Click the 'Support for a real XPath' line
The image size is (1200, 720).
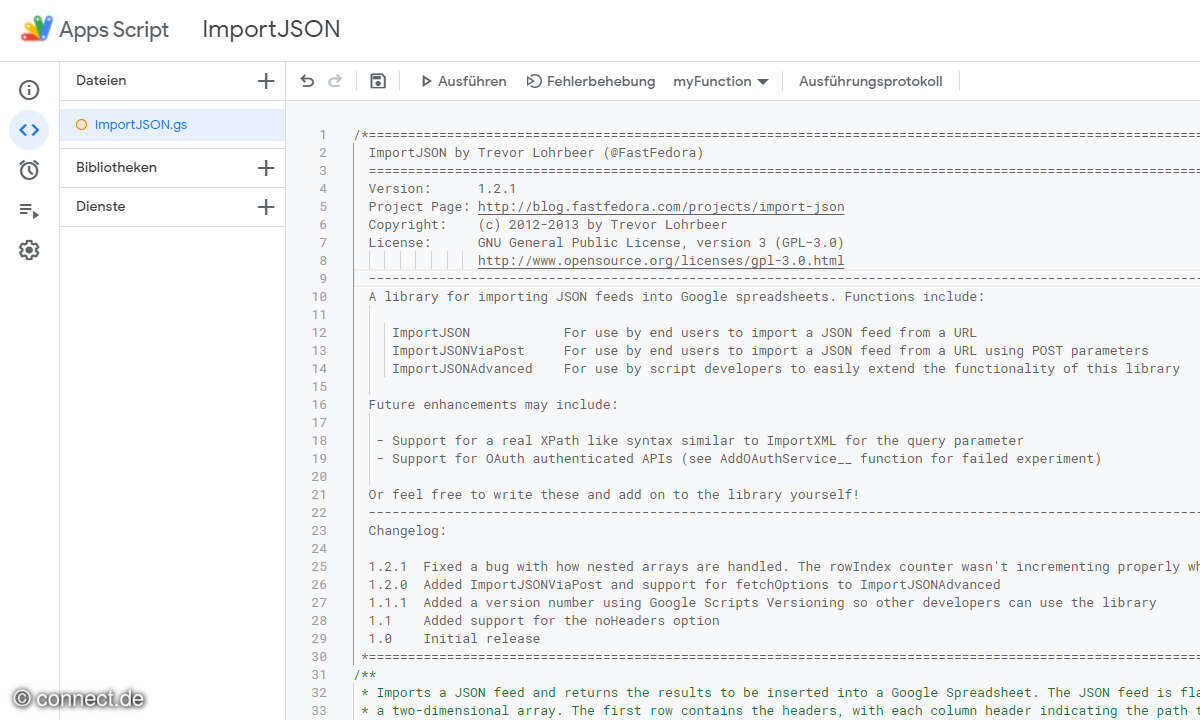click(700, 441)
